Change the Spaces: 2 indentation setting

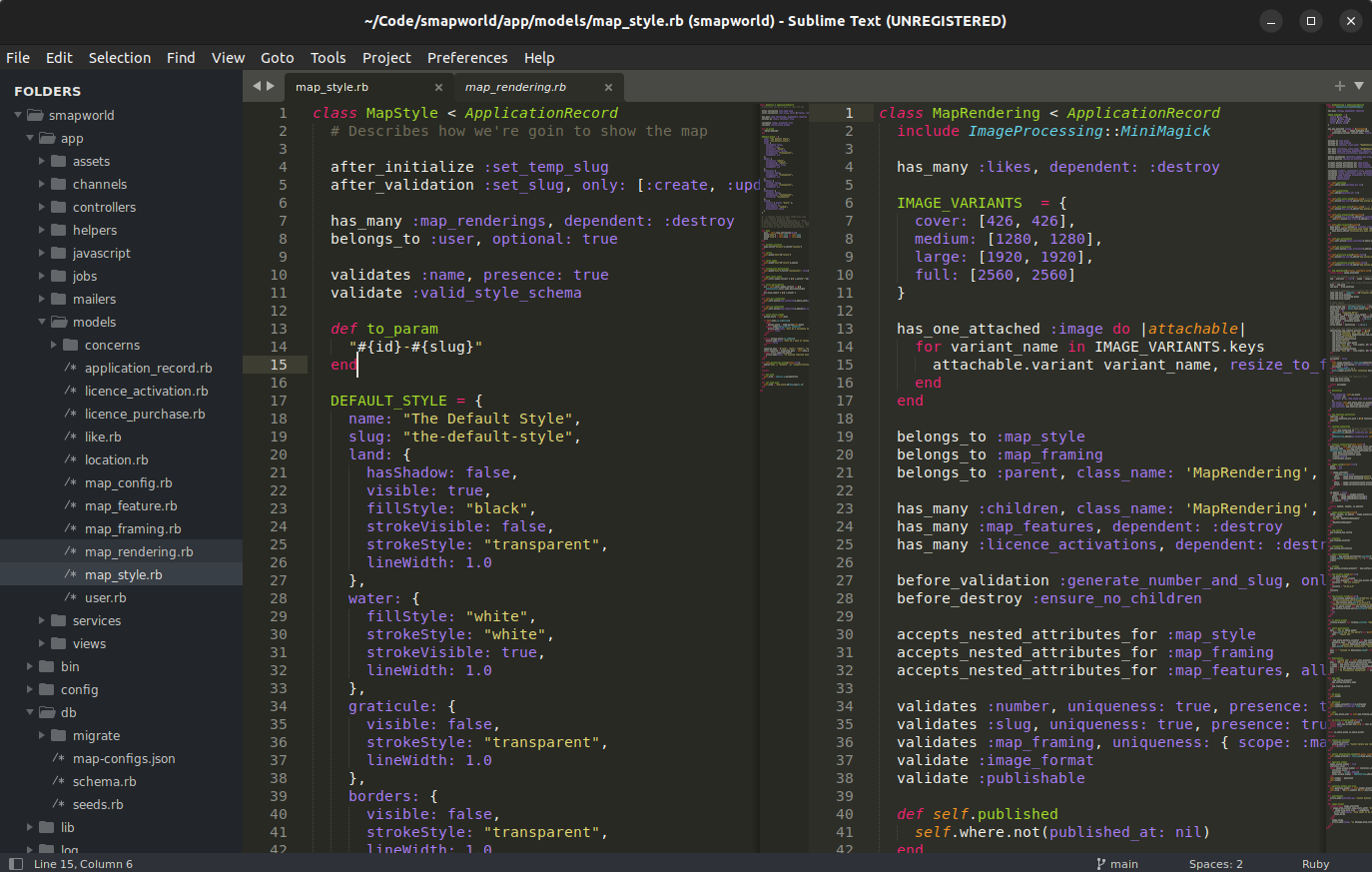pyautogui.click(x=1215, y=864)
